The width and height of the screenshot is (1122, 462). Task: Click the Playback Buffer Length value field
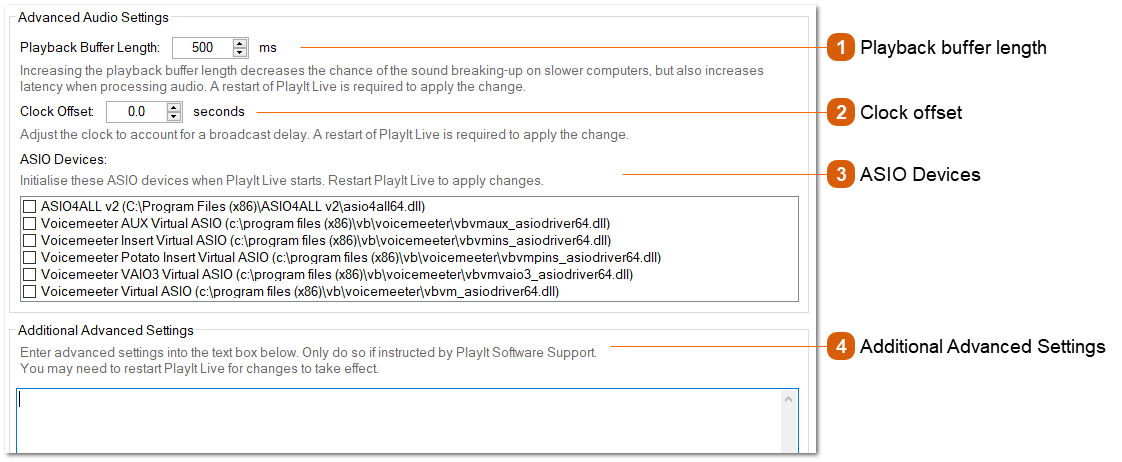(x=203, y=48)
